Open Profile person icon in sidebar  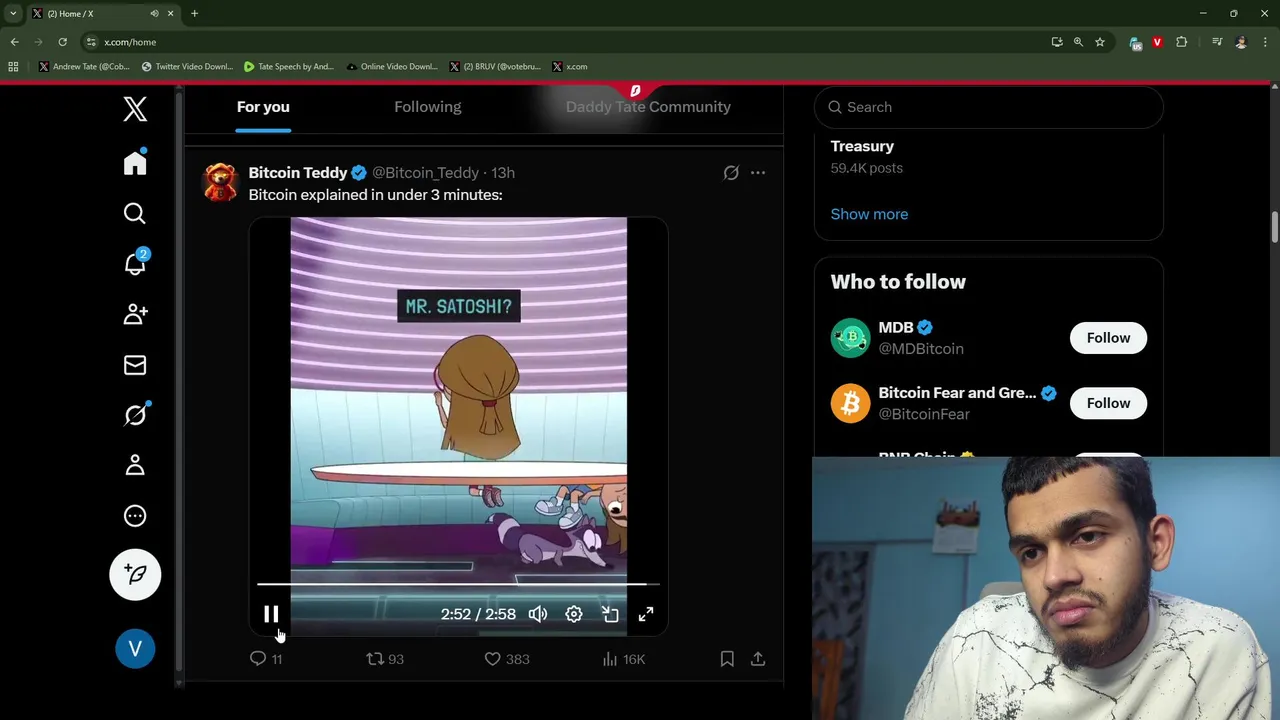click(x=135, y=465)
